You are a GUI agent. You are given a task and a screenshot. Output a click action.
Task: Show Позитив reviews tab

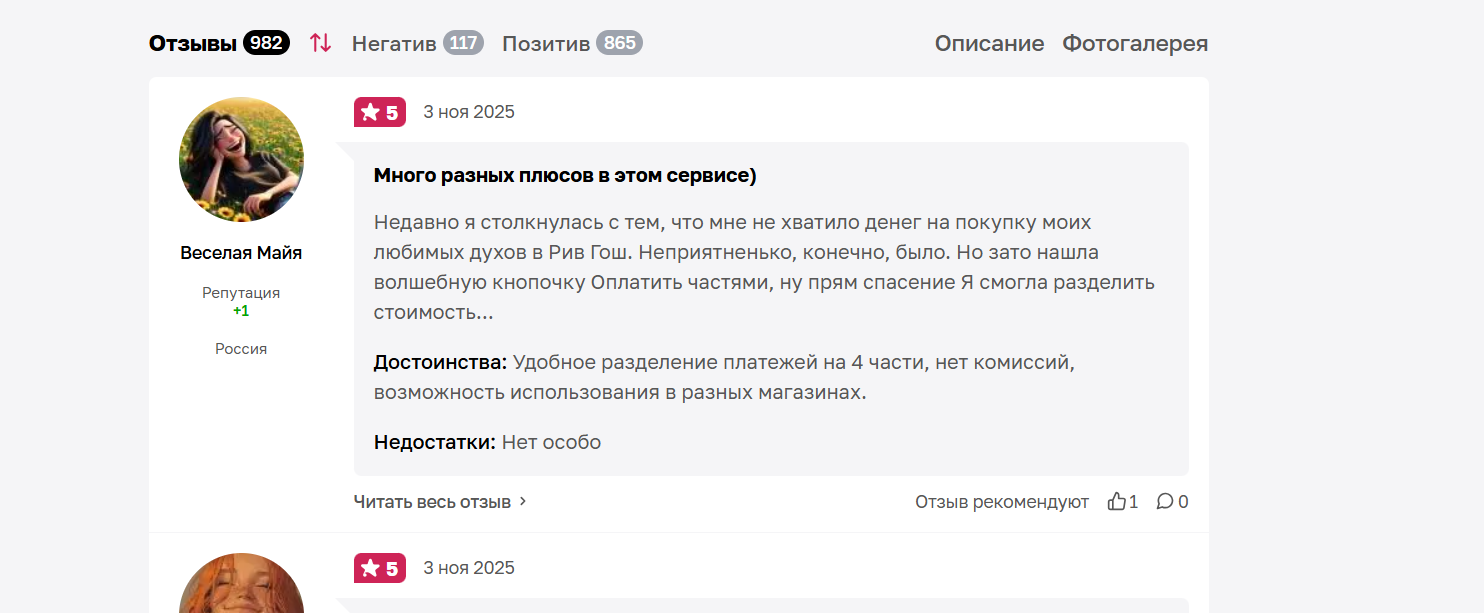[546, 43]
